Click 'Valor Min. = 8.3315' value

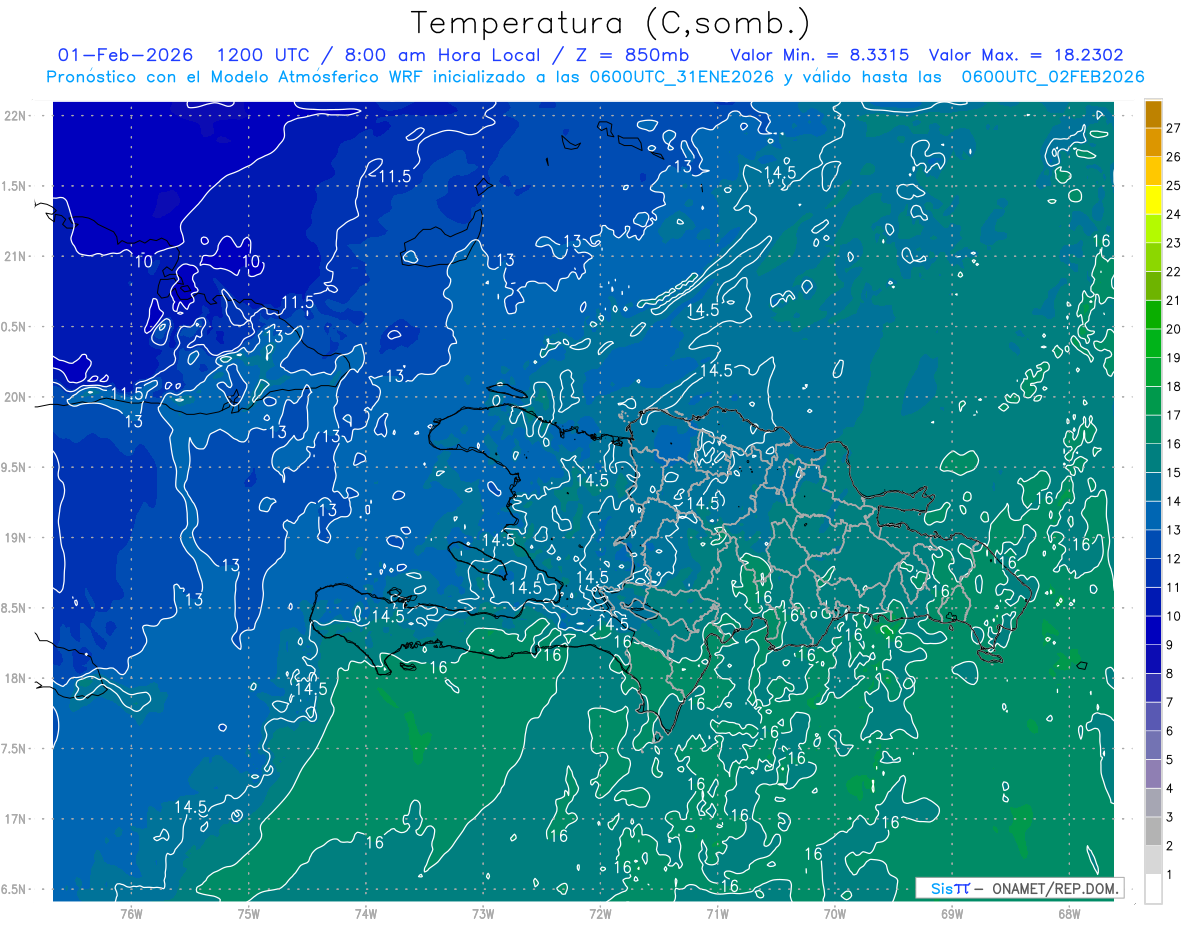coord(820,55)
